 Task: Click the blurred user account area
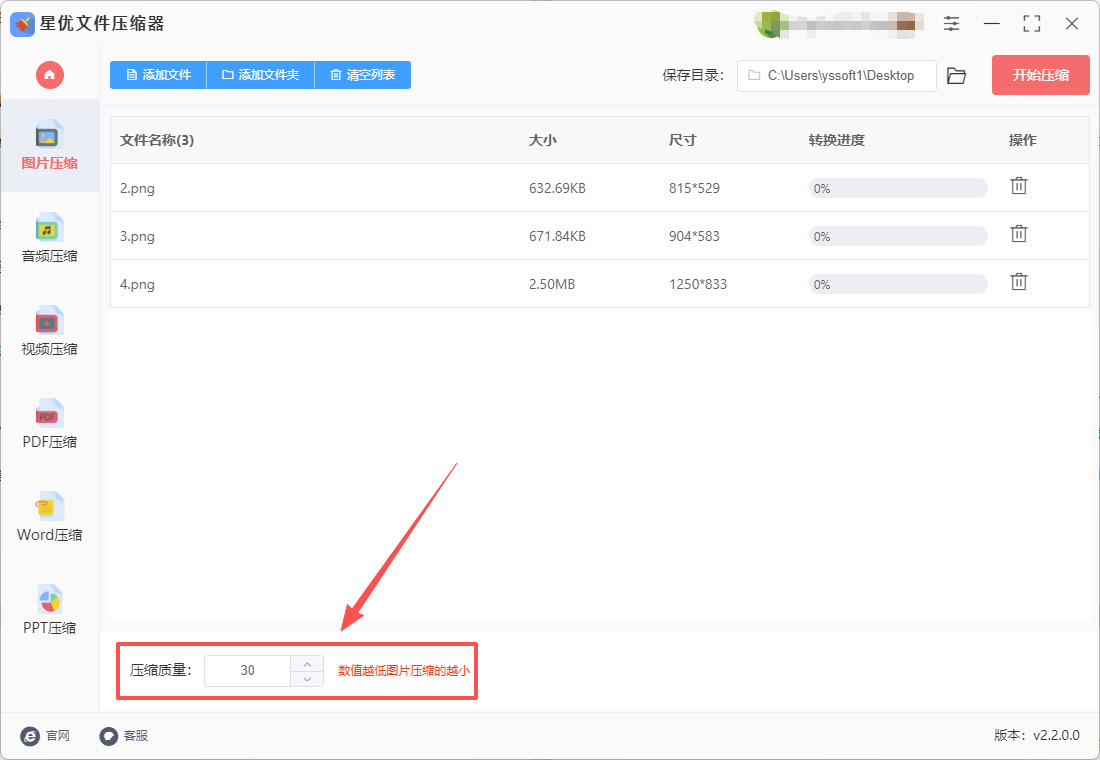[838, 24]
